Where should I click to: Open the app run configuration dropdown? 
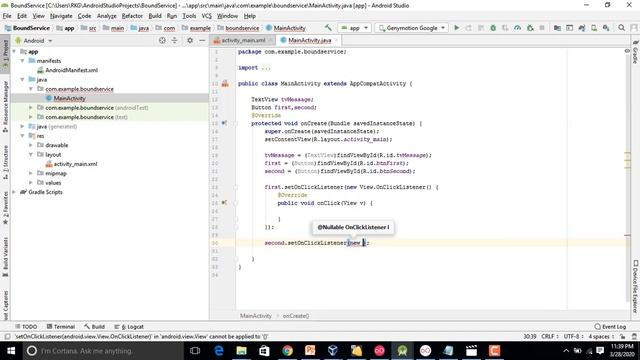pyautogui.click(x=355, y=28)
